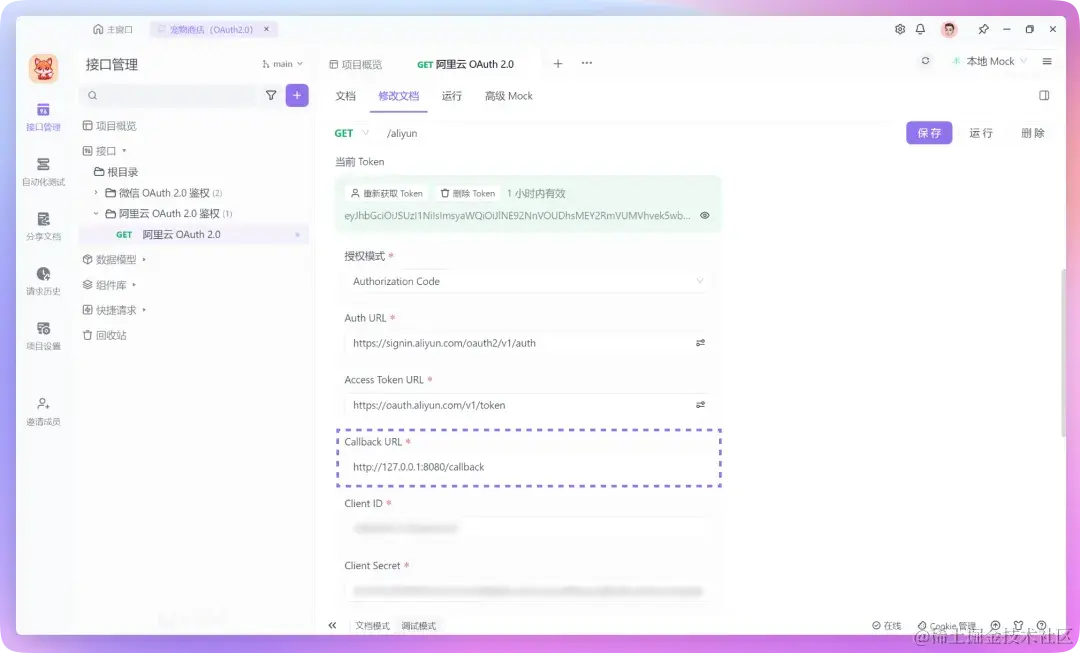Expand the 数据模型 section
Image resolution: width=1080 pixels, height=653 pixels.
click(144, 260)
